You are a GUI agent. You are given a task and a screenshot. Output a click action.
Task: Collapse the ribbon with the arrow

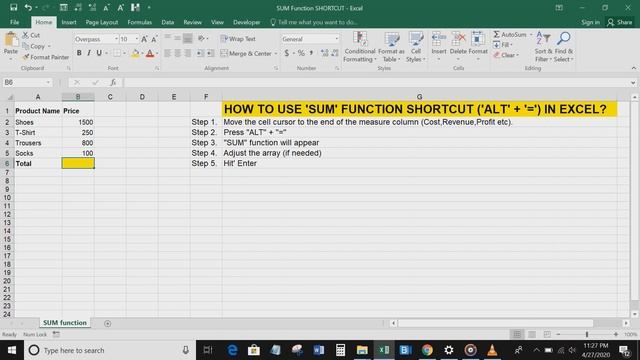coord(633,68)
